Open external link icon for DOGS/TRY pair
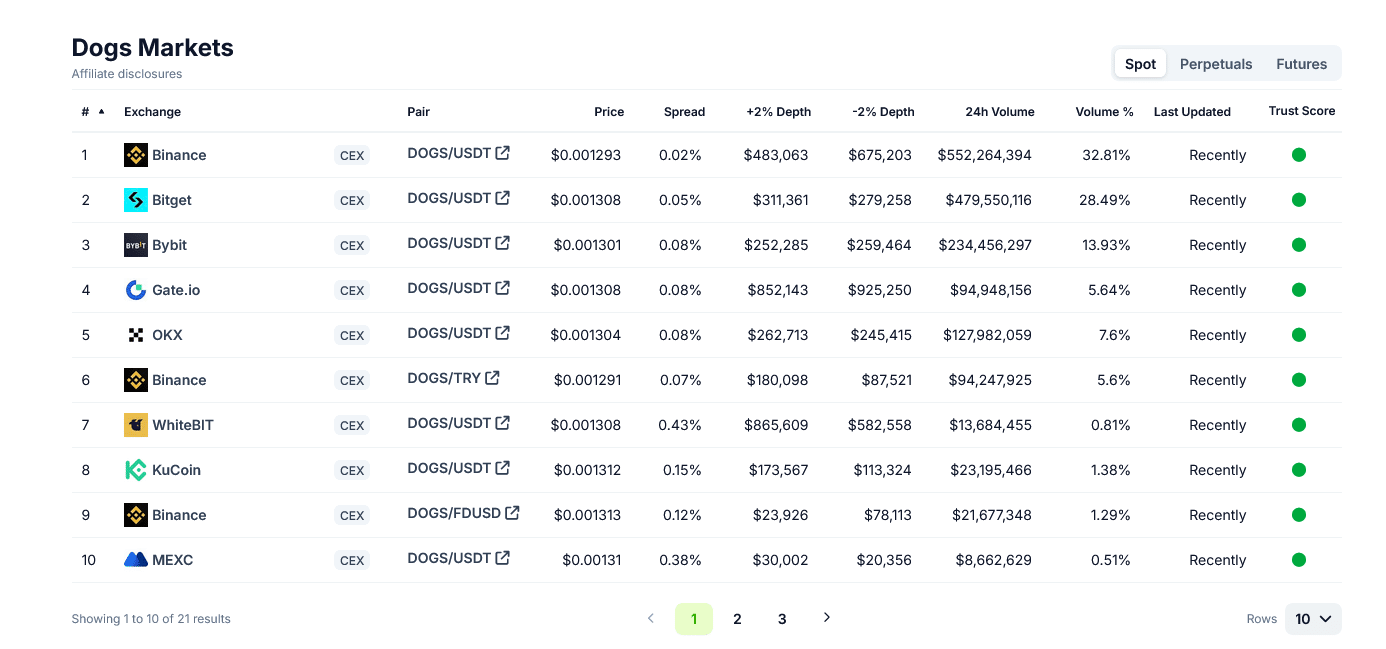Screen dimensions: 1386x649 click(492, 378)
